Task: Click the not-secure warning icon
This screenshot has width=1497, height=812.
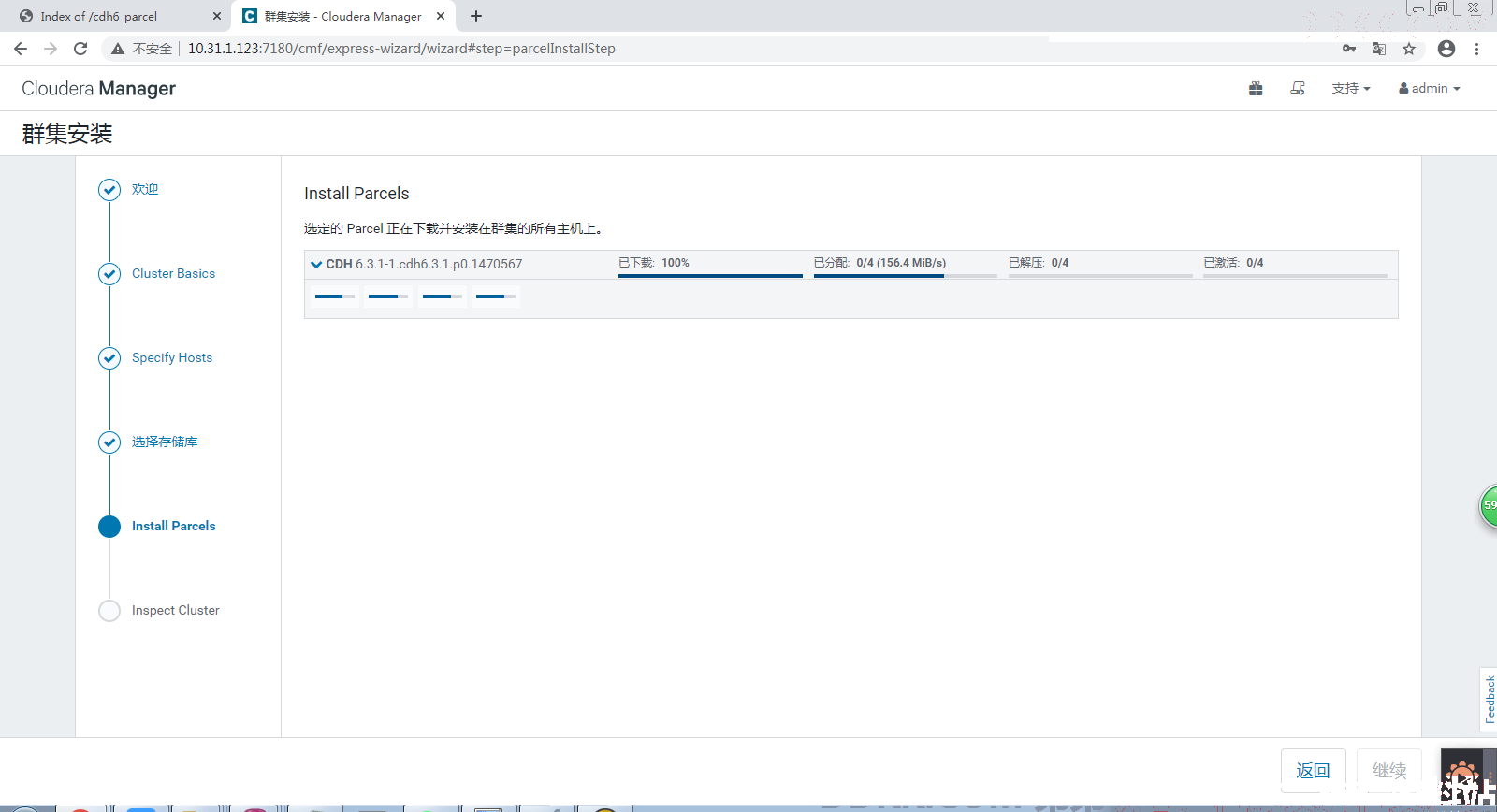Action: [118, 49]
